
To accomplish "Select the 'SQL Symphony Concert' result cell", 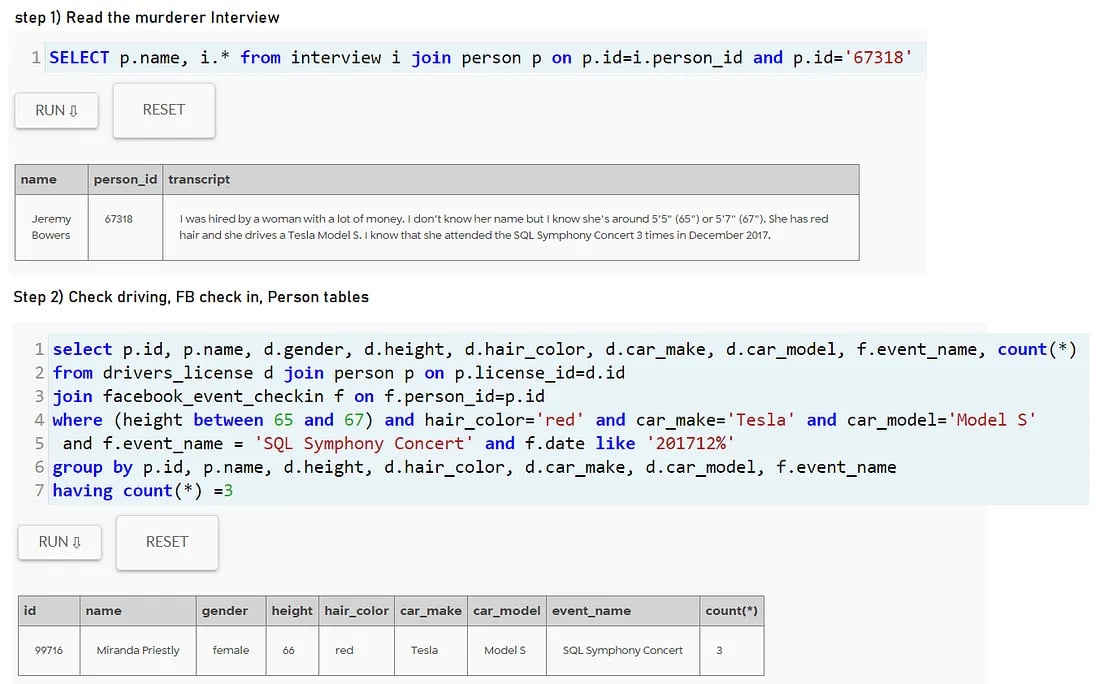I will (x=623, y=650).
